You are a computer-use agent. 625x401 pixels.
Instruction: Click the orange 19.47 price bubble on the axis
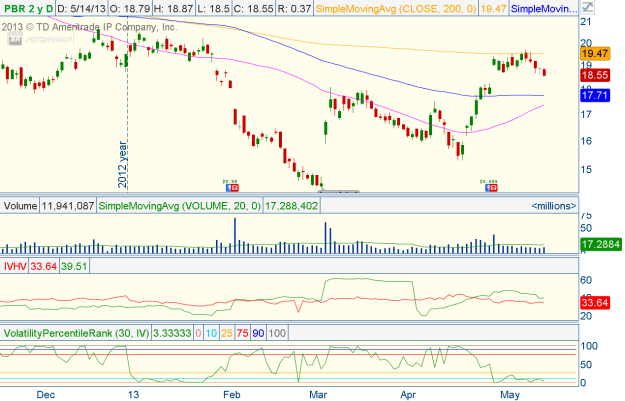click(595, 53)
